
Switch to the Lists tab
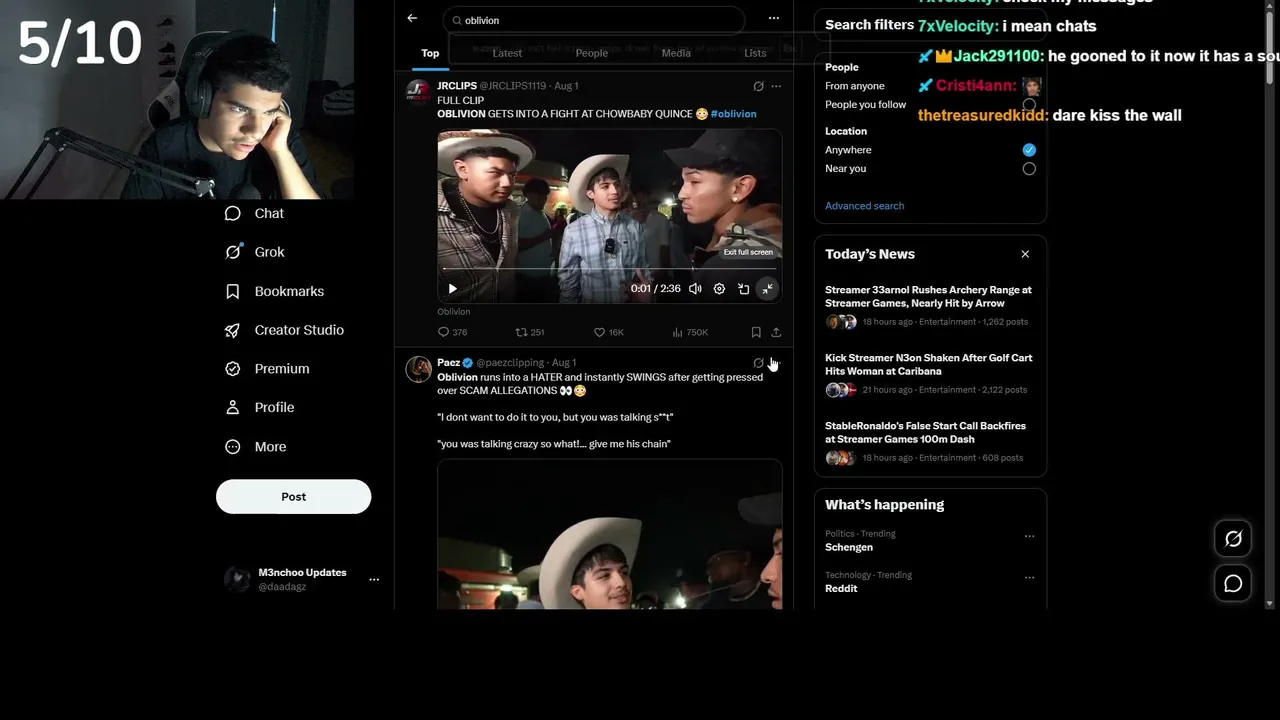(755, 53)
